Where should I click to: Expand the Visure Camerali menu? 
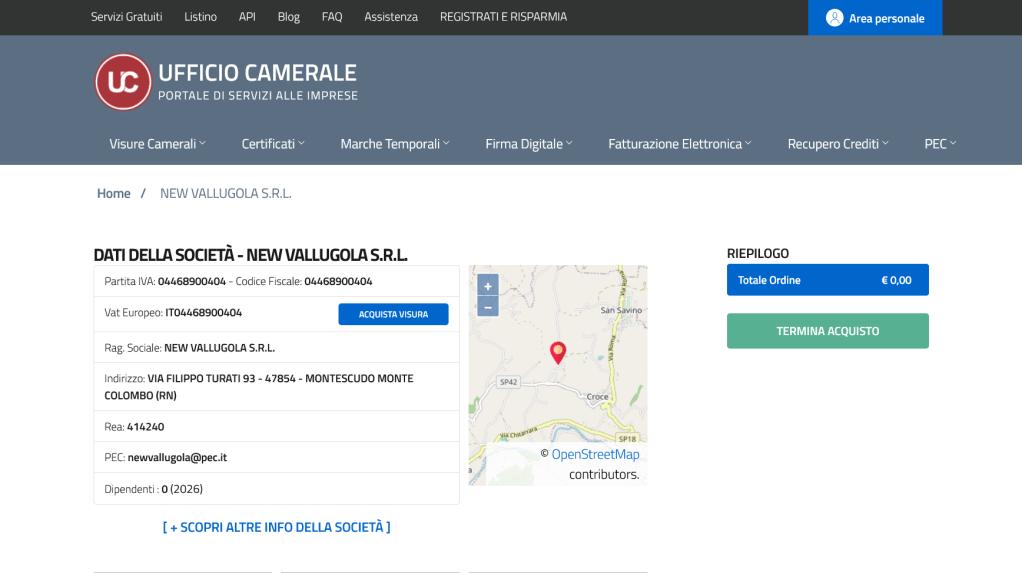pyautogui.click(x=157, y=144)
